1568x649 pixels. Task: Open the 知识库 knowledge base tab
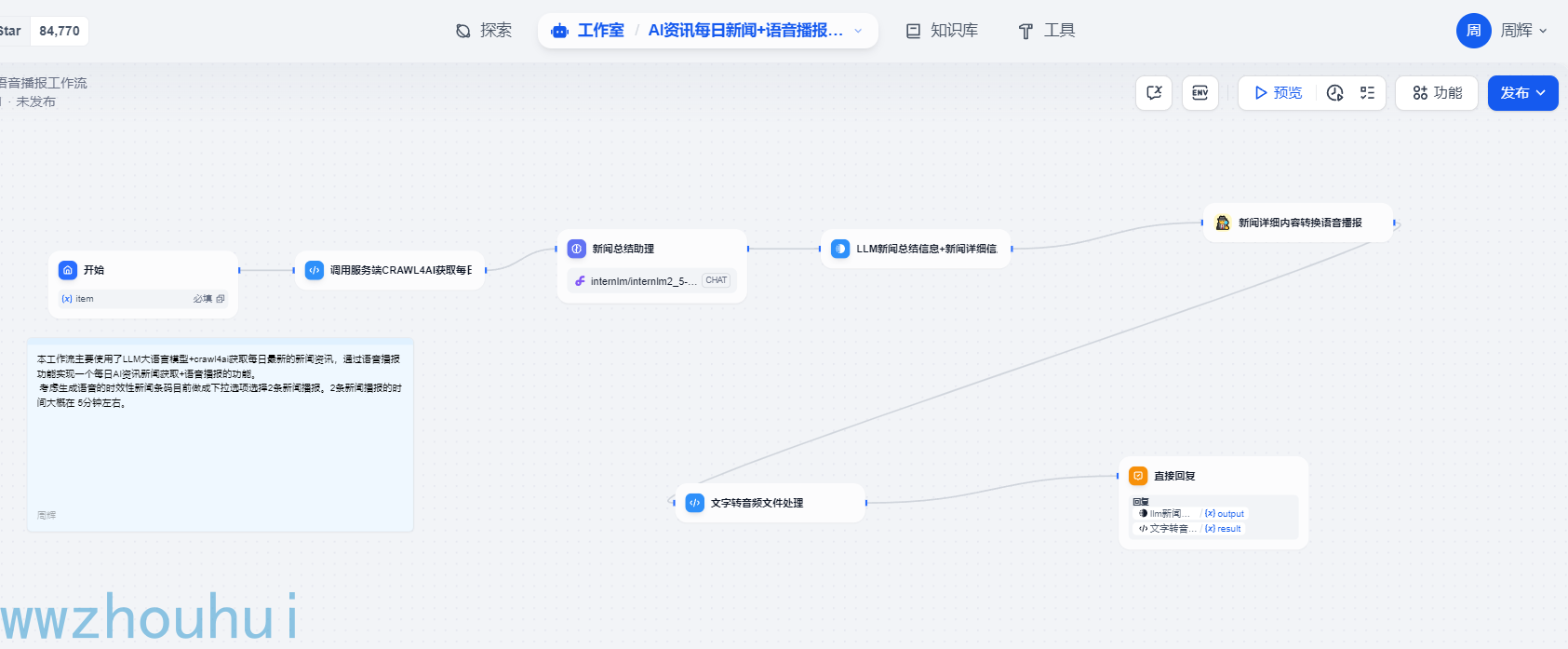pos(942,31)
